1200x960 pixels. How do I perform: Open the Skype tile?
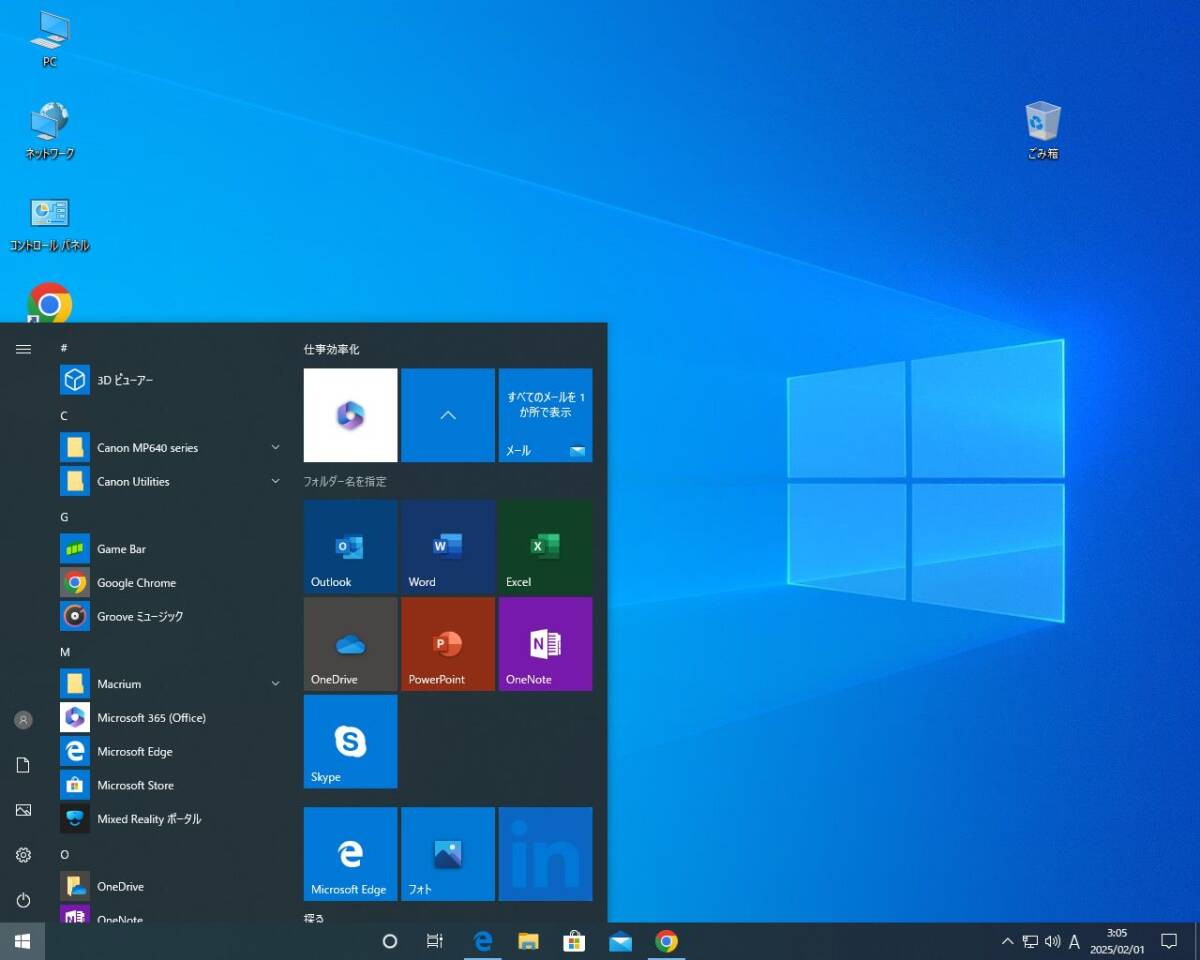[x=350, y=741]
